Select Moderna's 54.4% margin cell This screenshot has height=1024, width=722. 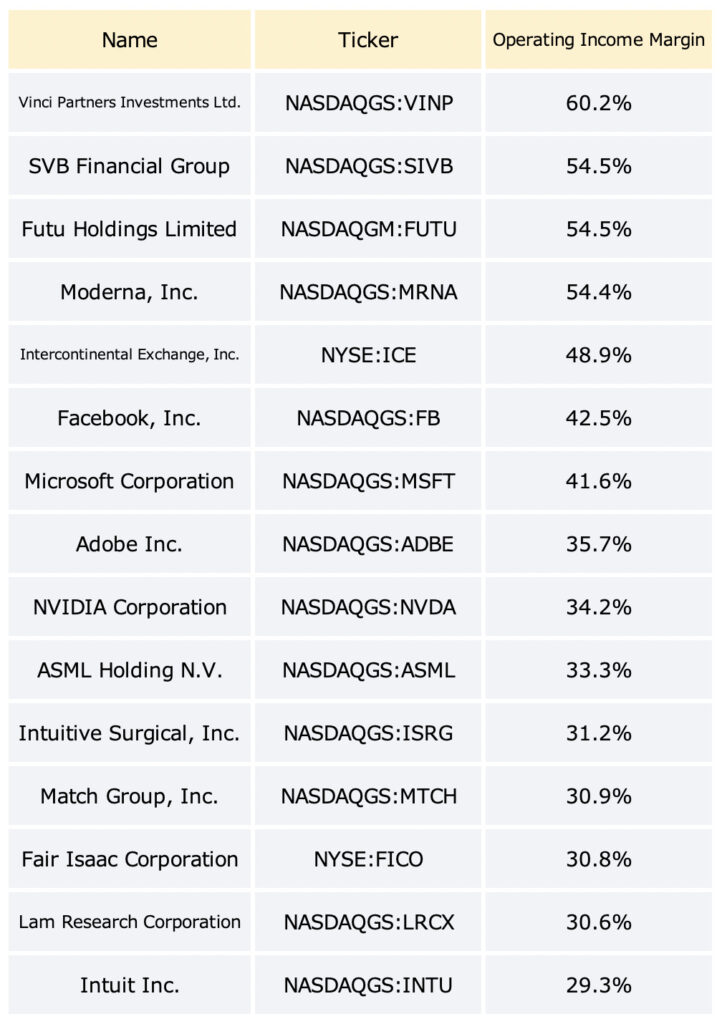pyautogui.click(x=599, y=292)
